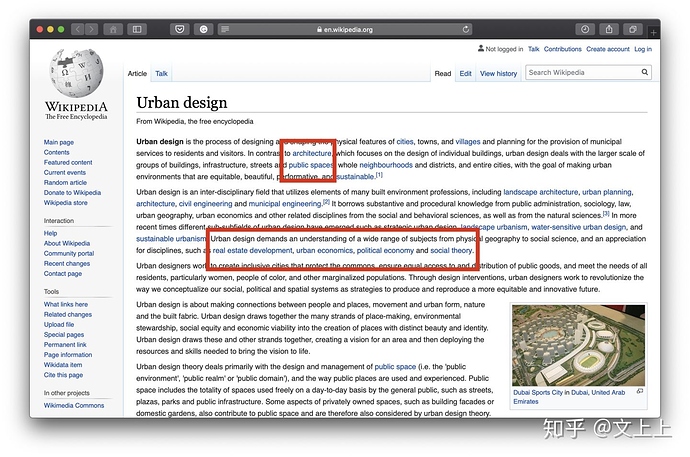The image size is (690, 457).
Task: Open Random article
Action: pos(65,183)
